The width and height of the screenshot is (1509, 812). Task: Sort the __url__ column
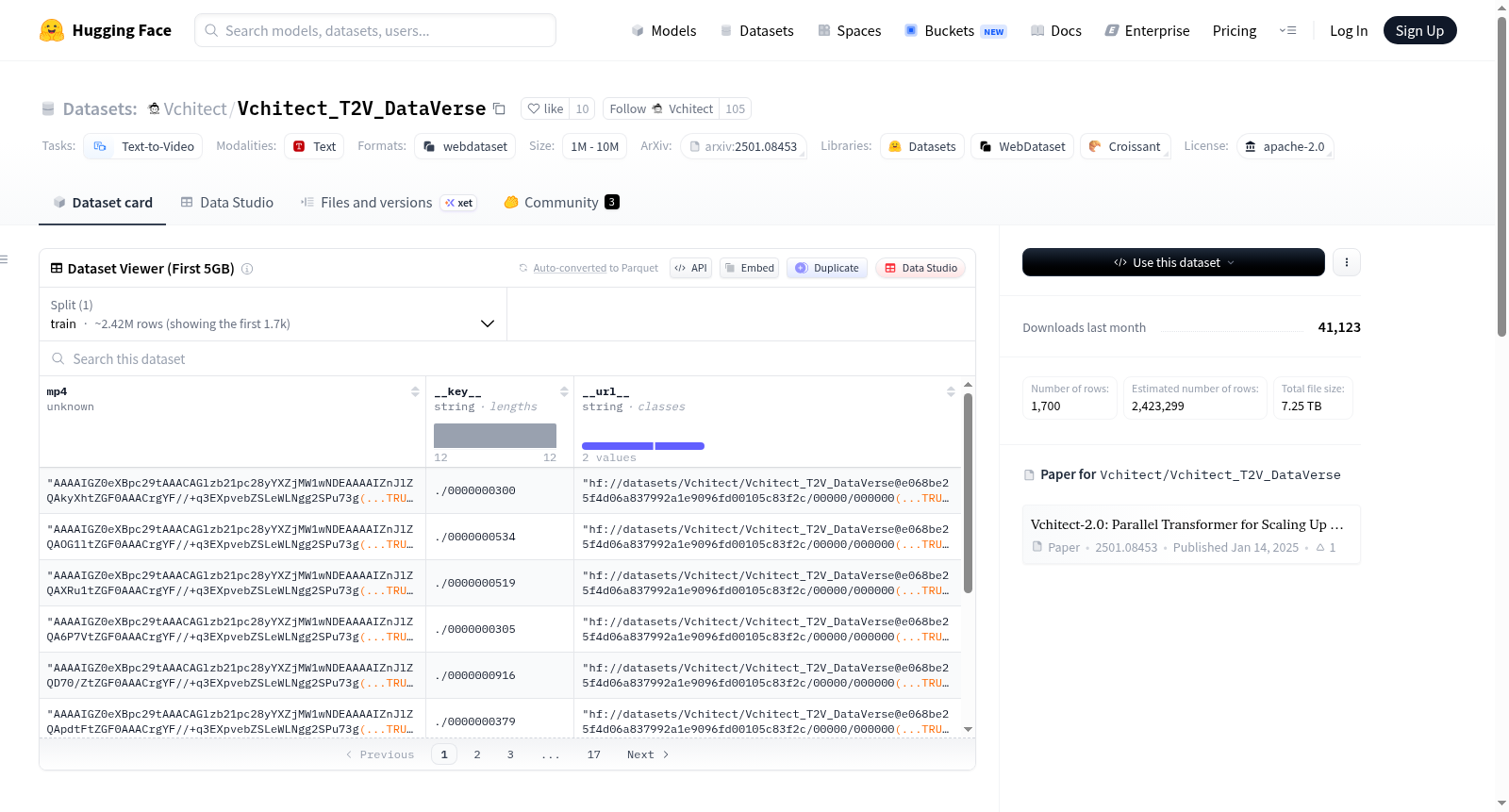click(x=951, y=391)
